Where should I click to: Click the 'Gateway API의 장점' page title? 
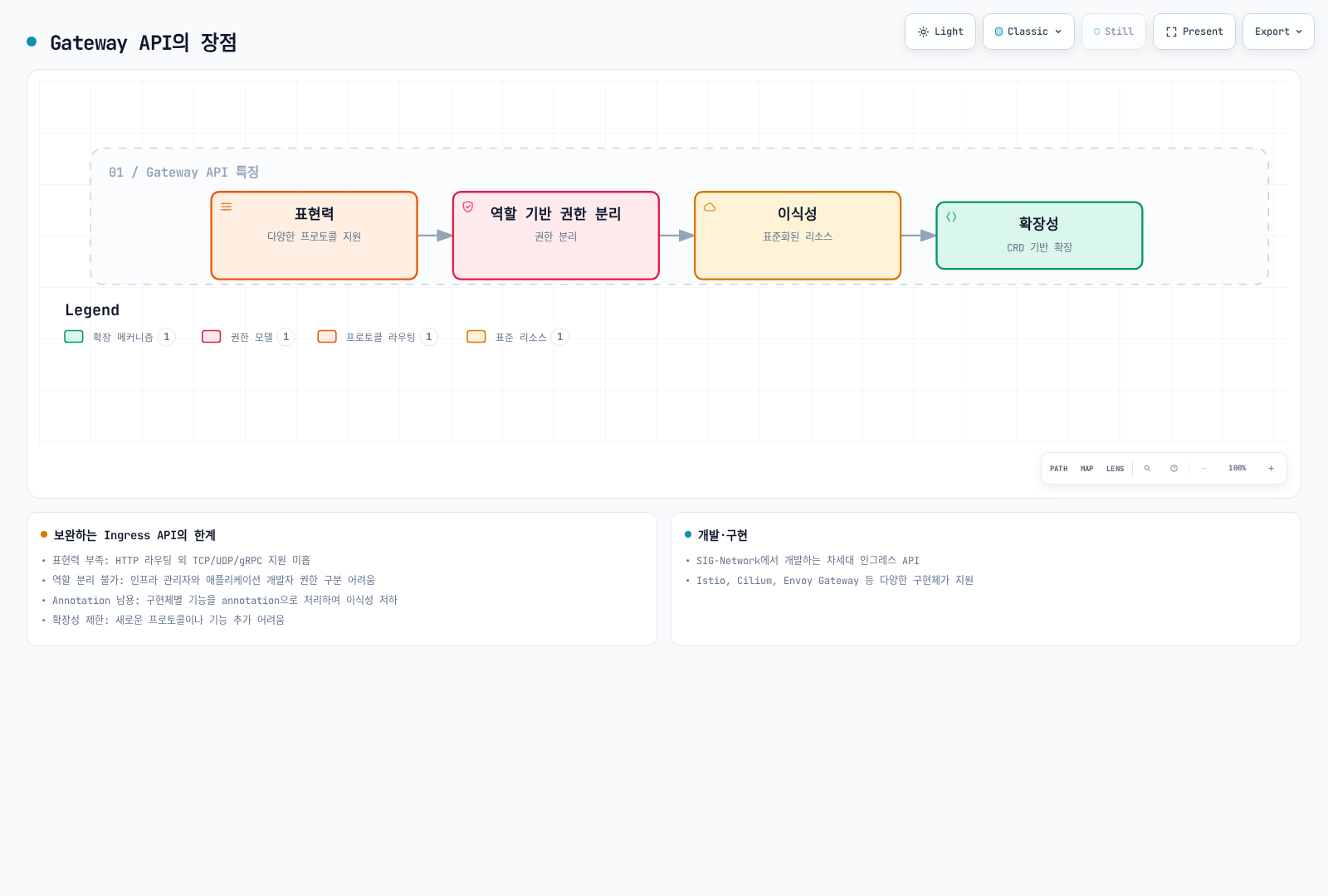[144, 42]
